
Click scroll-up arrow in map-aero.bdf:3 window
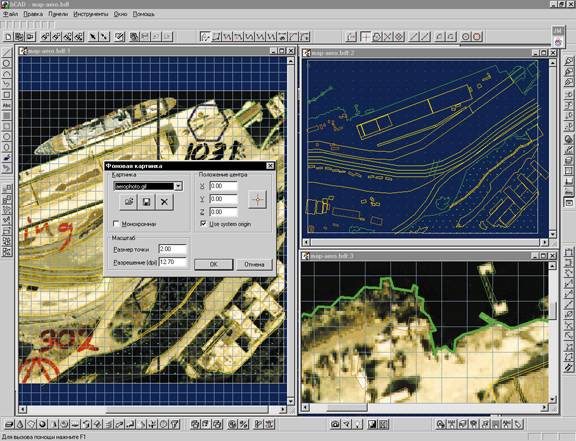coord(553,265)
